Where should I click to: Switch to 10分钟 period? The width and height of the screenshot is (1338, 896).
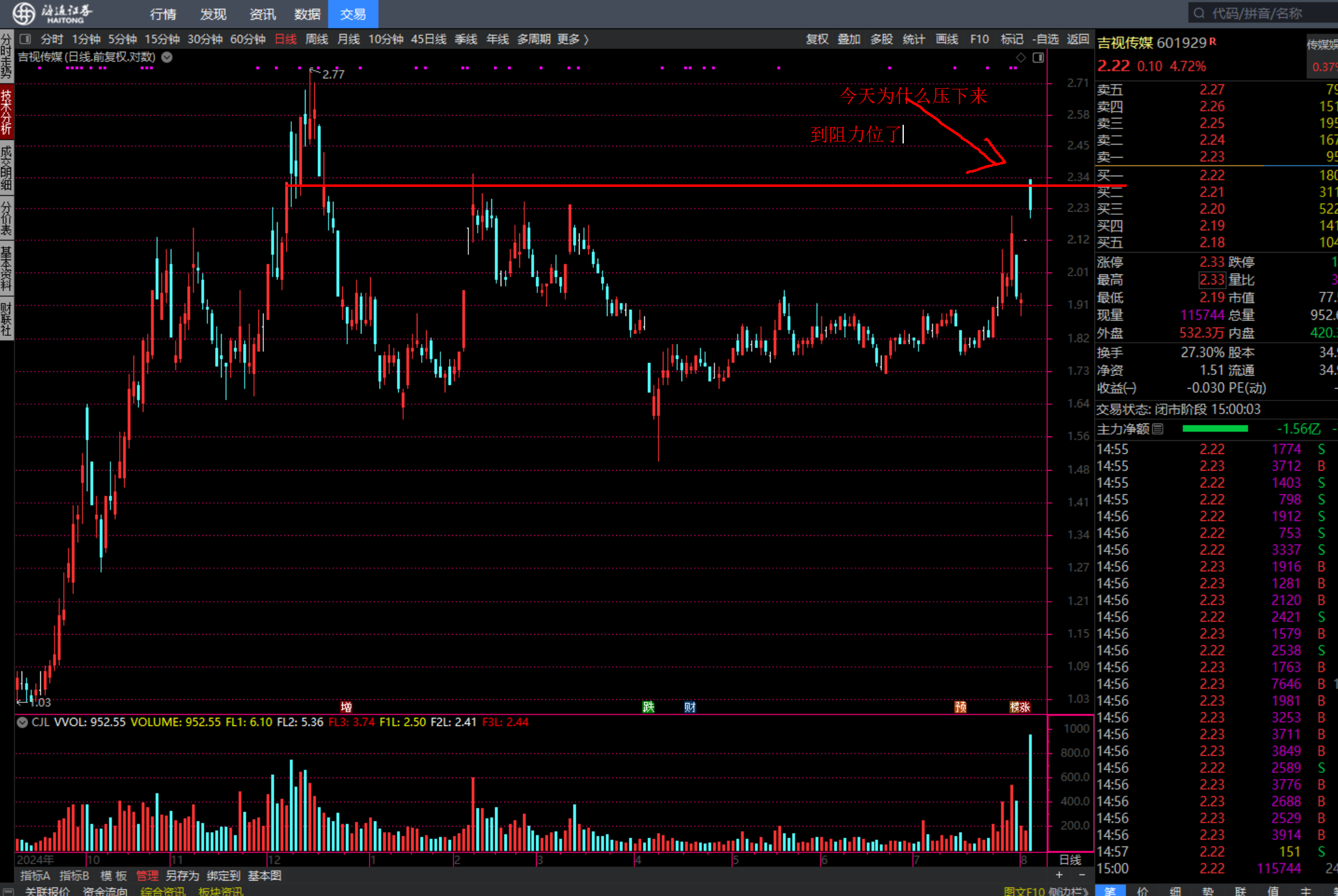(x=386, y=39)
